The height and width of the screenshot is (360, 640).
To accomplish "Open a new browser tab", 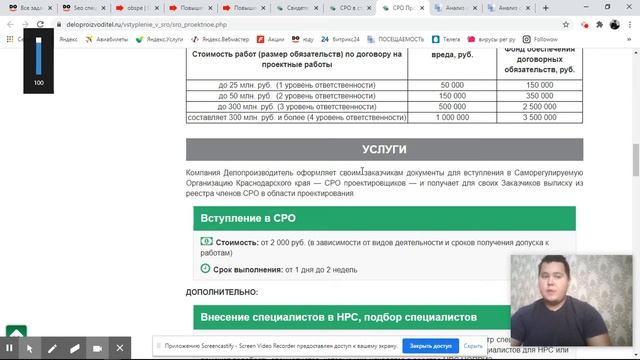I will [545, 8].
